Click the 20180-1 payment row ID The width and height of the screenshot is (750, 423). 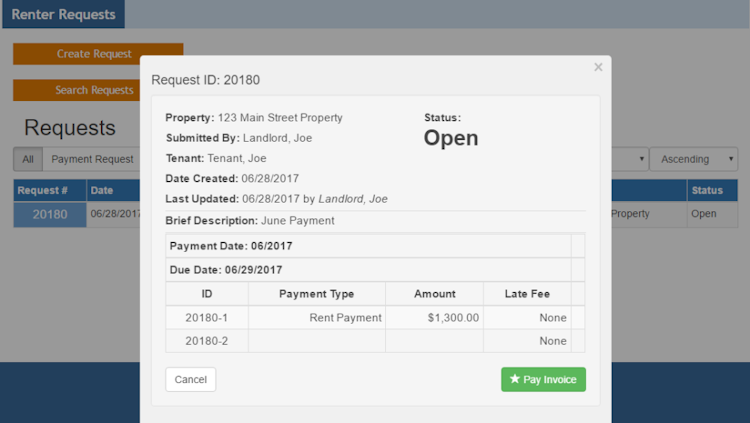[x=207, y=318]
